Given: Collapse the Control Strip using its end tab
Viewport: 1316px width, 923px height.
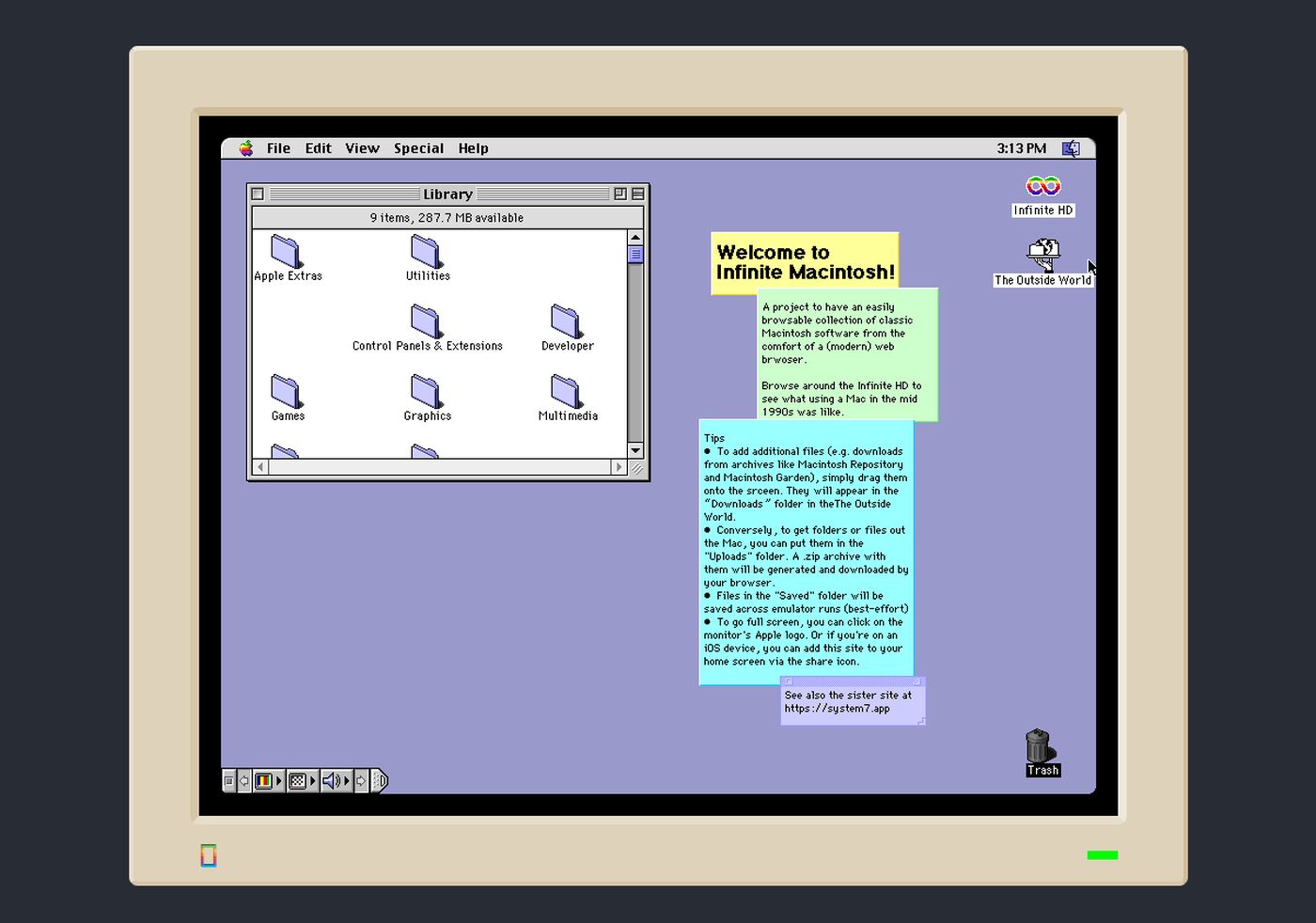Looking at the screenshot, I should coord(379,781).
